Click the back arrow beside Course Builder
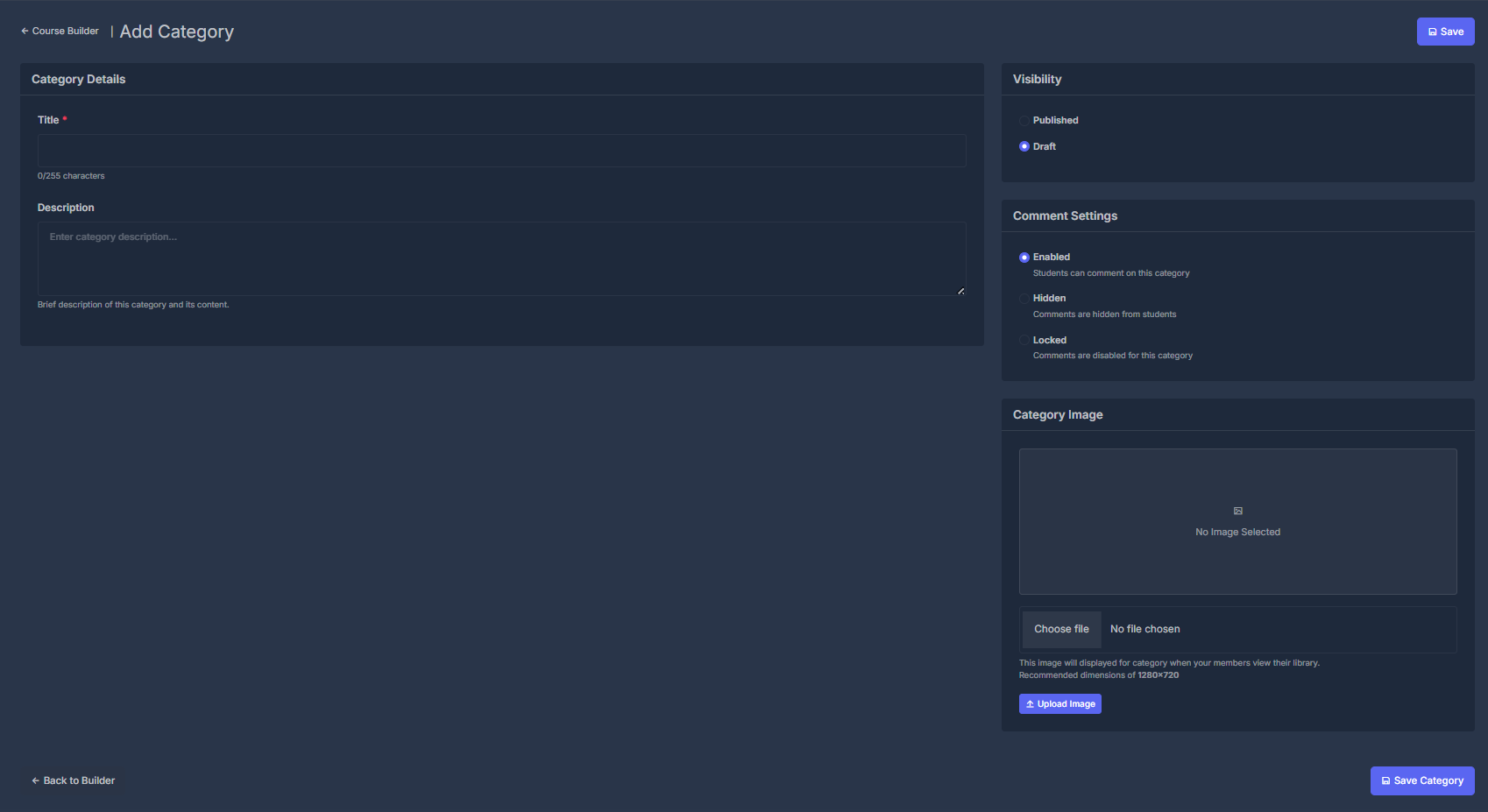Viewport: 1488px width, 812px height. coord(23,30)
